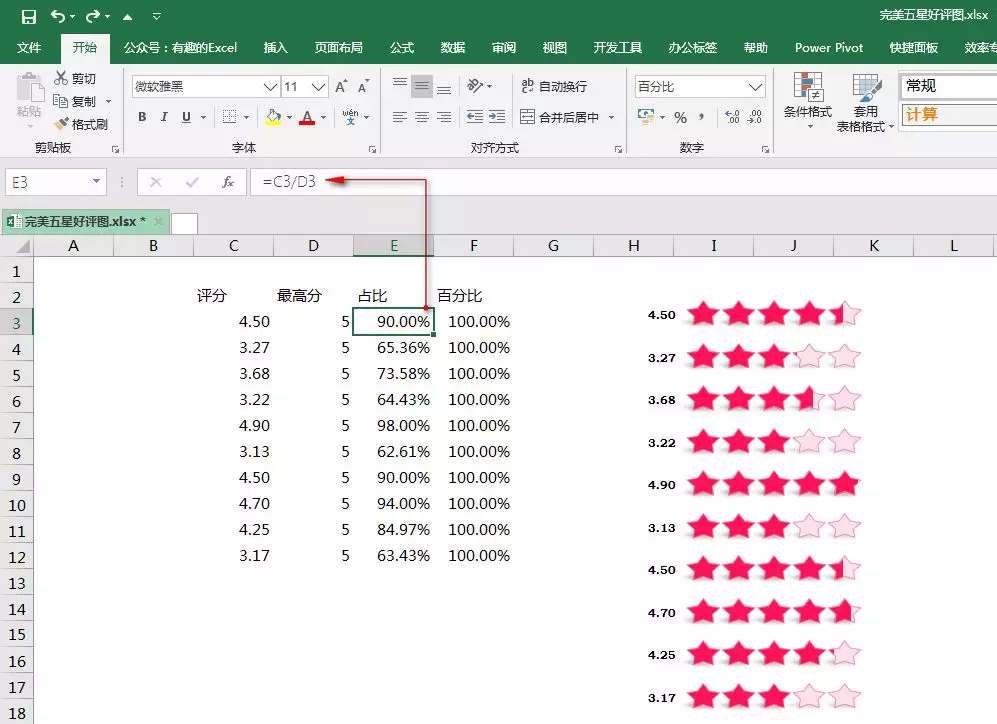Toggle Wrap Text (自动换行)
The height and width of the screenshot is (724, 997).
pyautogui.click(x=553, y=87)
